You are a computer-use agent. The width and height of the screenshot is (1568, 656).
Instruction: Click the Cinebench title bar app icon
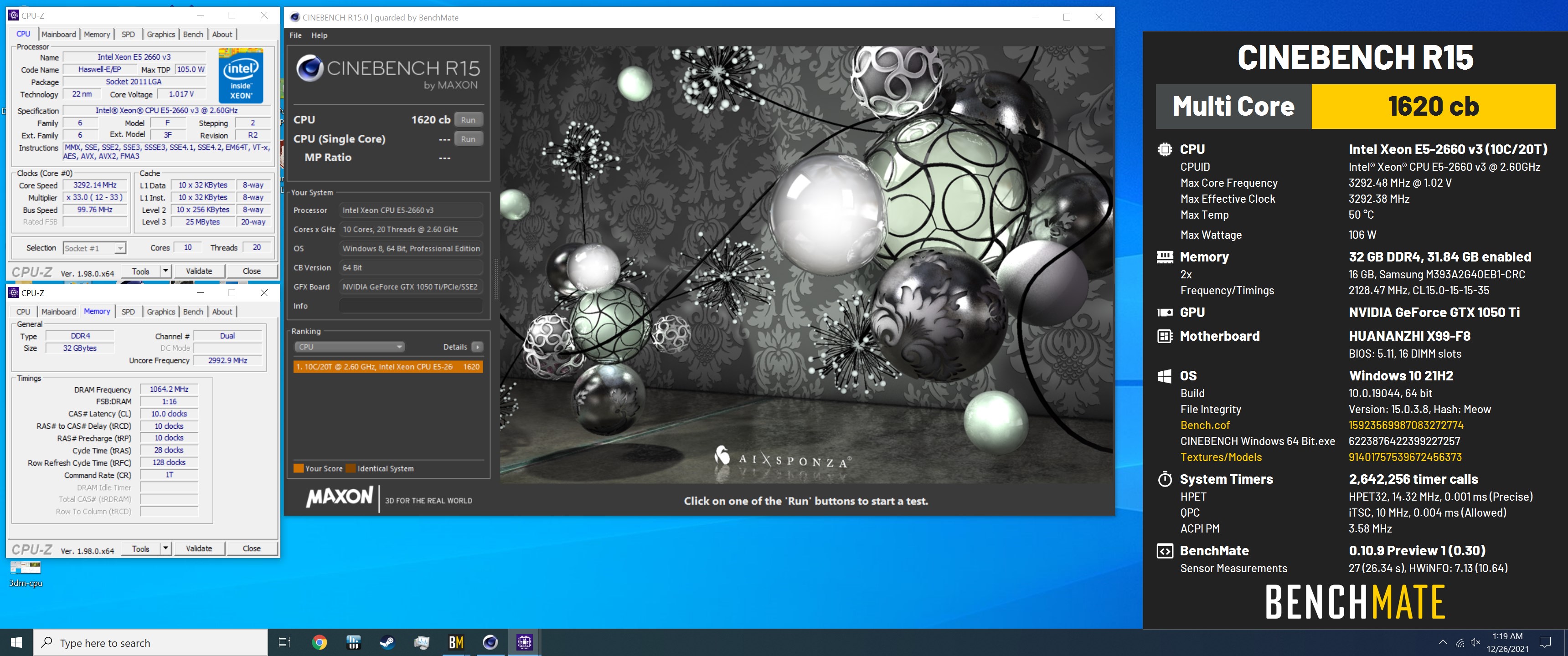point(294,17)
